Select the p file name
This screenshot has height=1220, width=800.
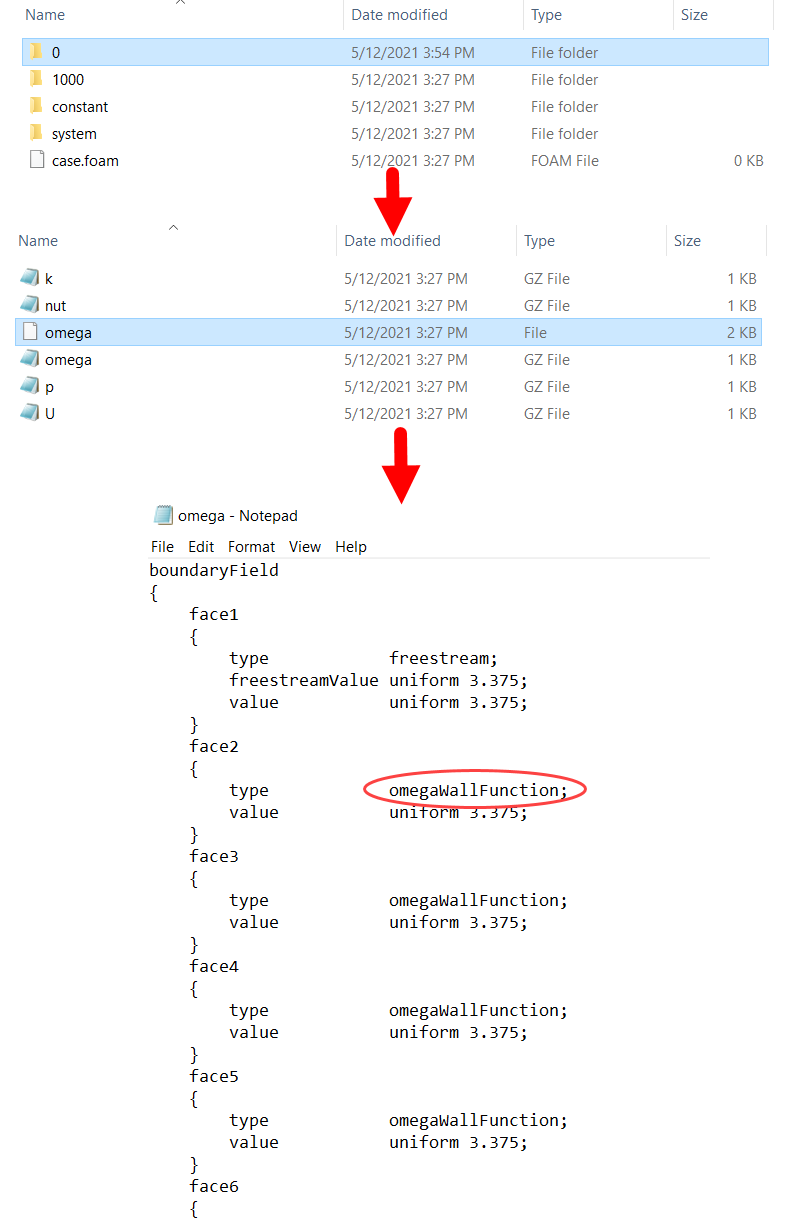pos(49,386)
